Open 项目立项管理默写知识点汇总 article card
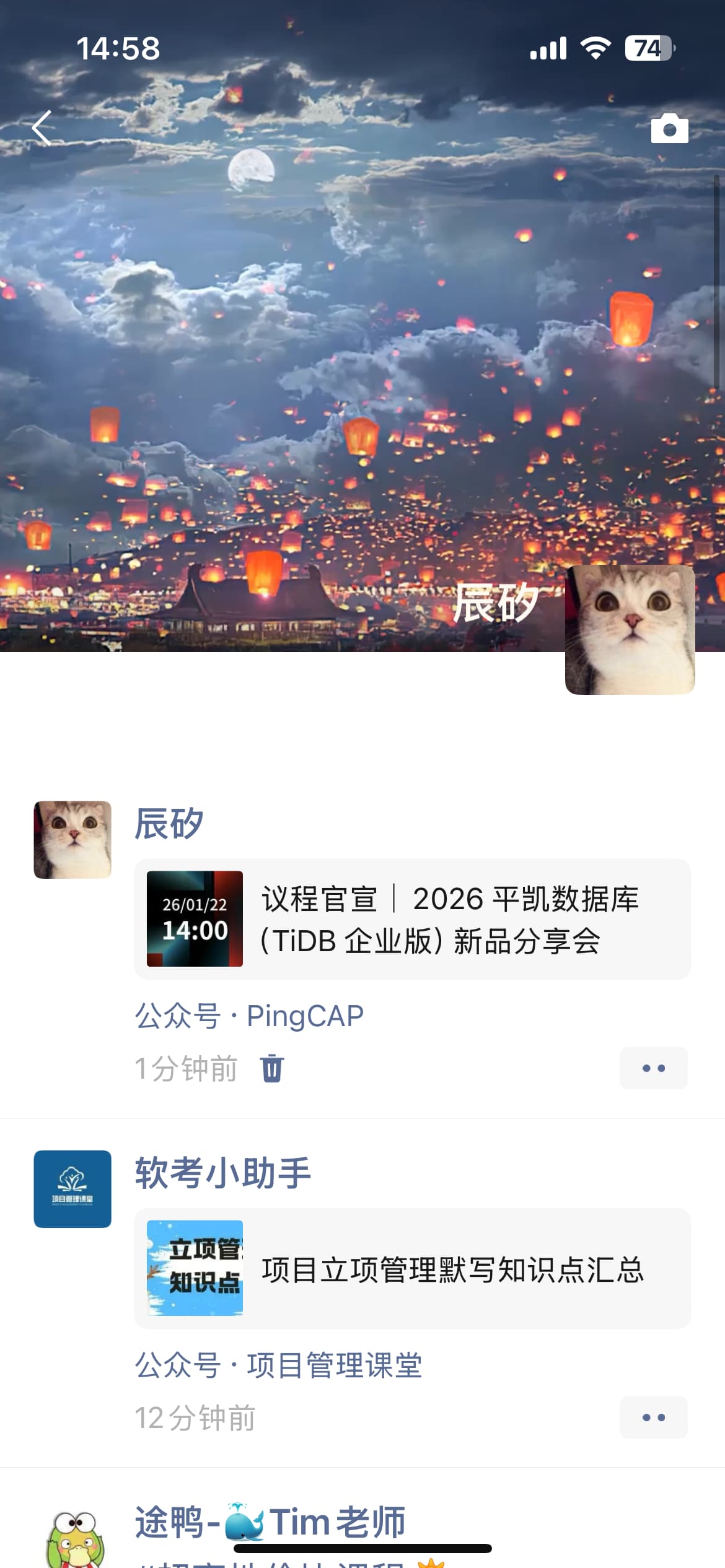The width and height of the screenshot is (725, 1568). click(413, 1268)
